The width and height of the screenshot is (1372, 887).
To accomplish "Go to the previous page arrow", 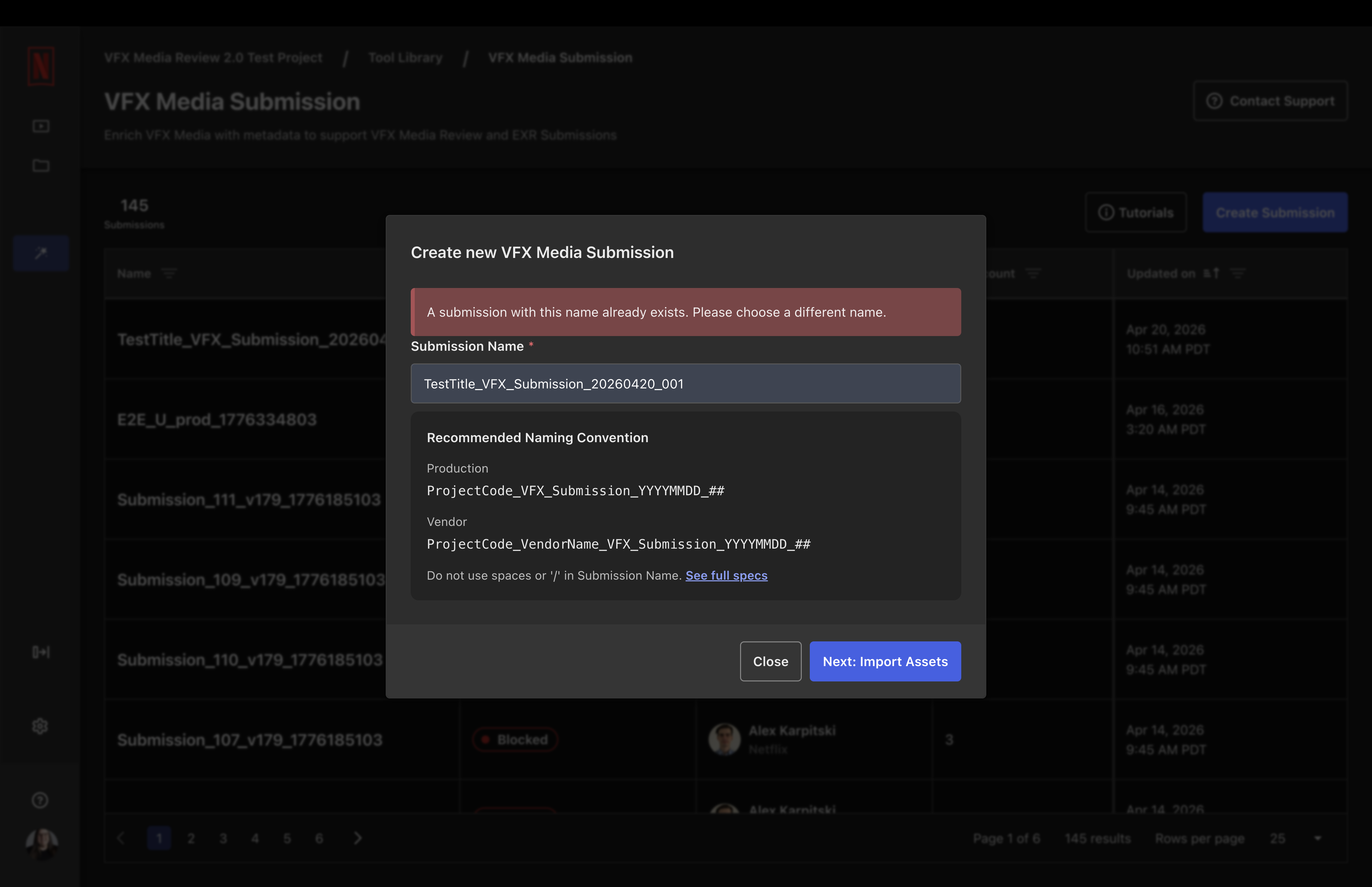I will [x=121, y=838].
